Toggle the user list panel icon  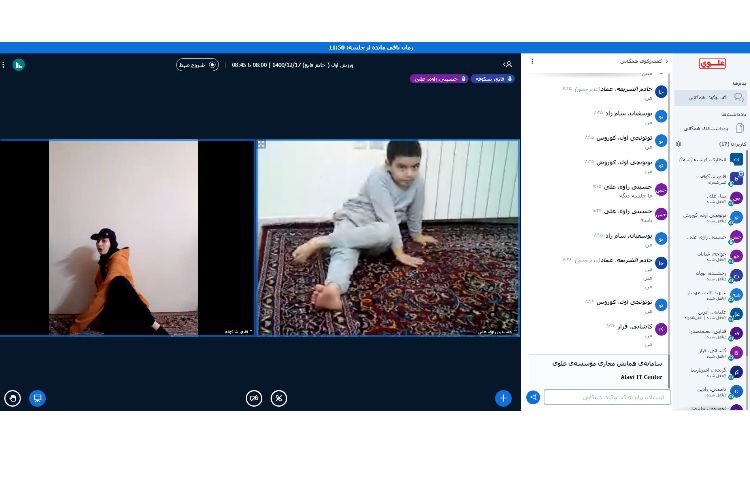click(x=508, y=64)
